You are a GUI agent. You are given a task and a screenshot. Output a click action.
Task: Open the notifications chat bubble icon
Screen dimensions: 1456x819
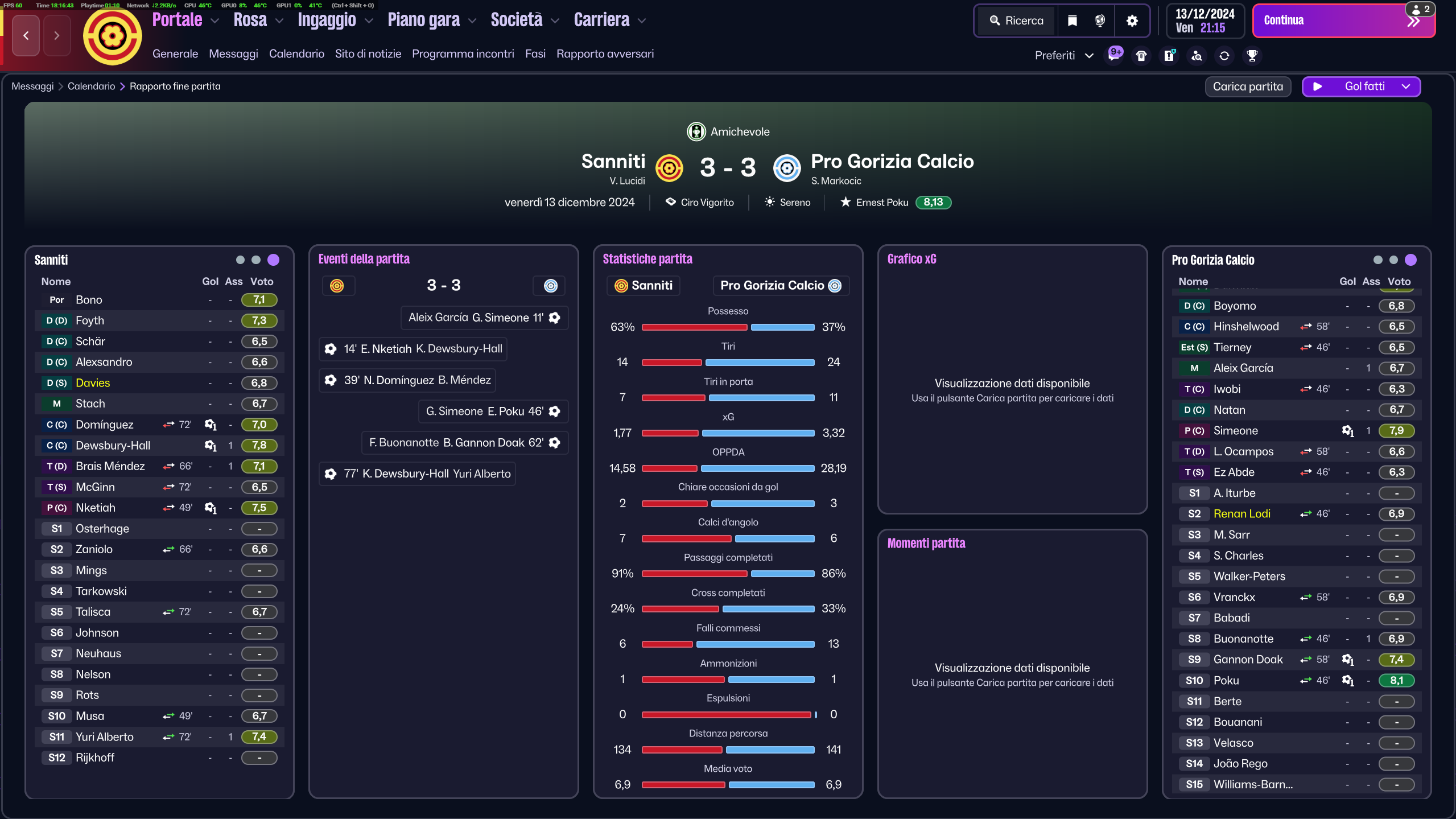point(1114,55)
